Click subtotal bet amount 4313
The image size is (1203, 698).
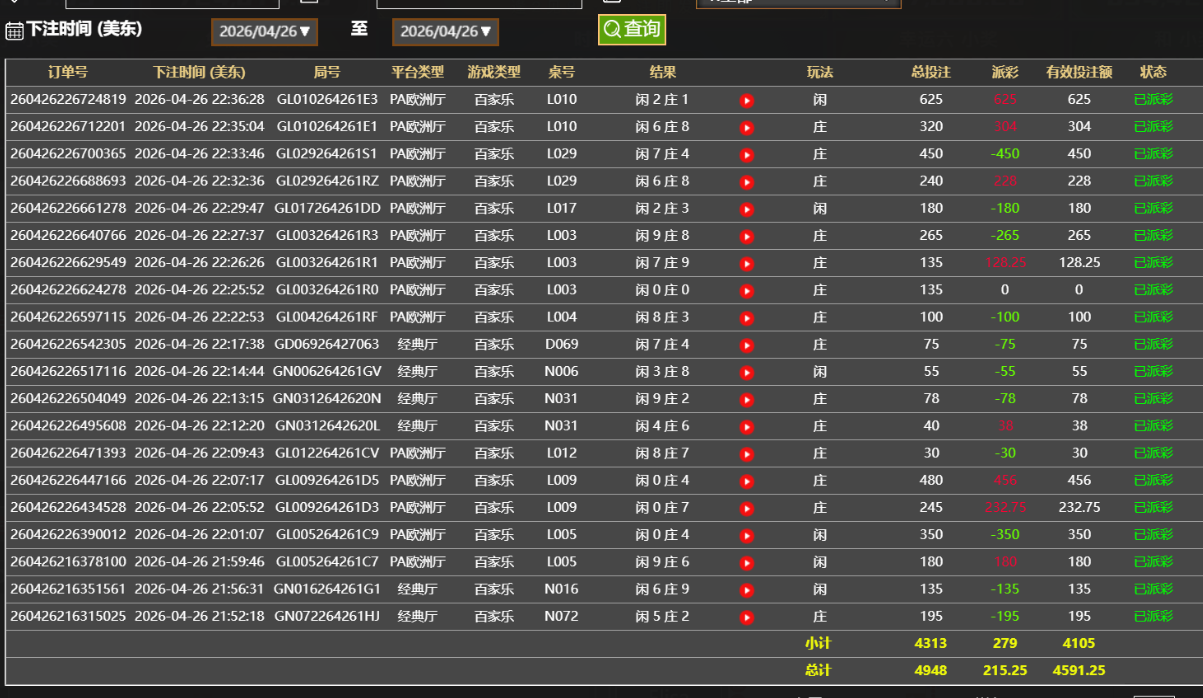(x=931, y=643)
